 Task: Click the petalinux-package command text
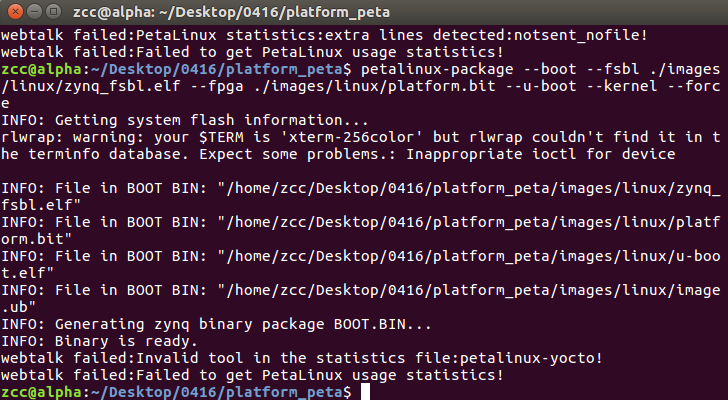pyautogui.click(x=437, y=69)
